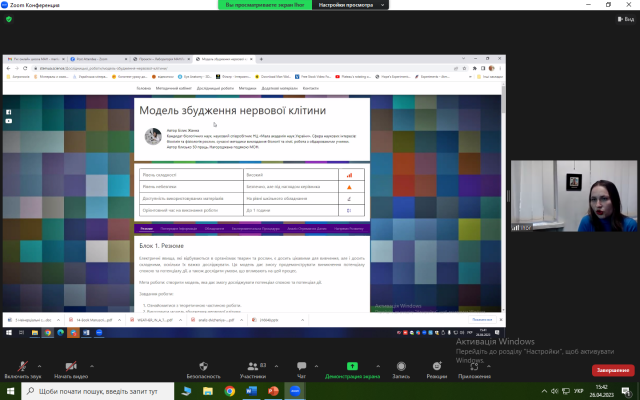Open Дослідницькі роботи in the site navigation
Screen dimensions: 640x400
(x=215, y=88)
